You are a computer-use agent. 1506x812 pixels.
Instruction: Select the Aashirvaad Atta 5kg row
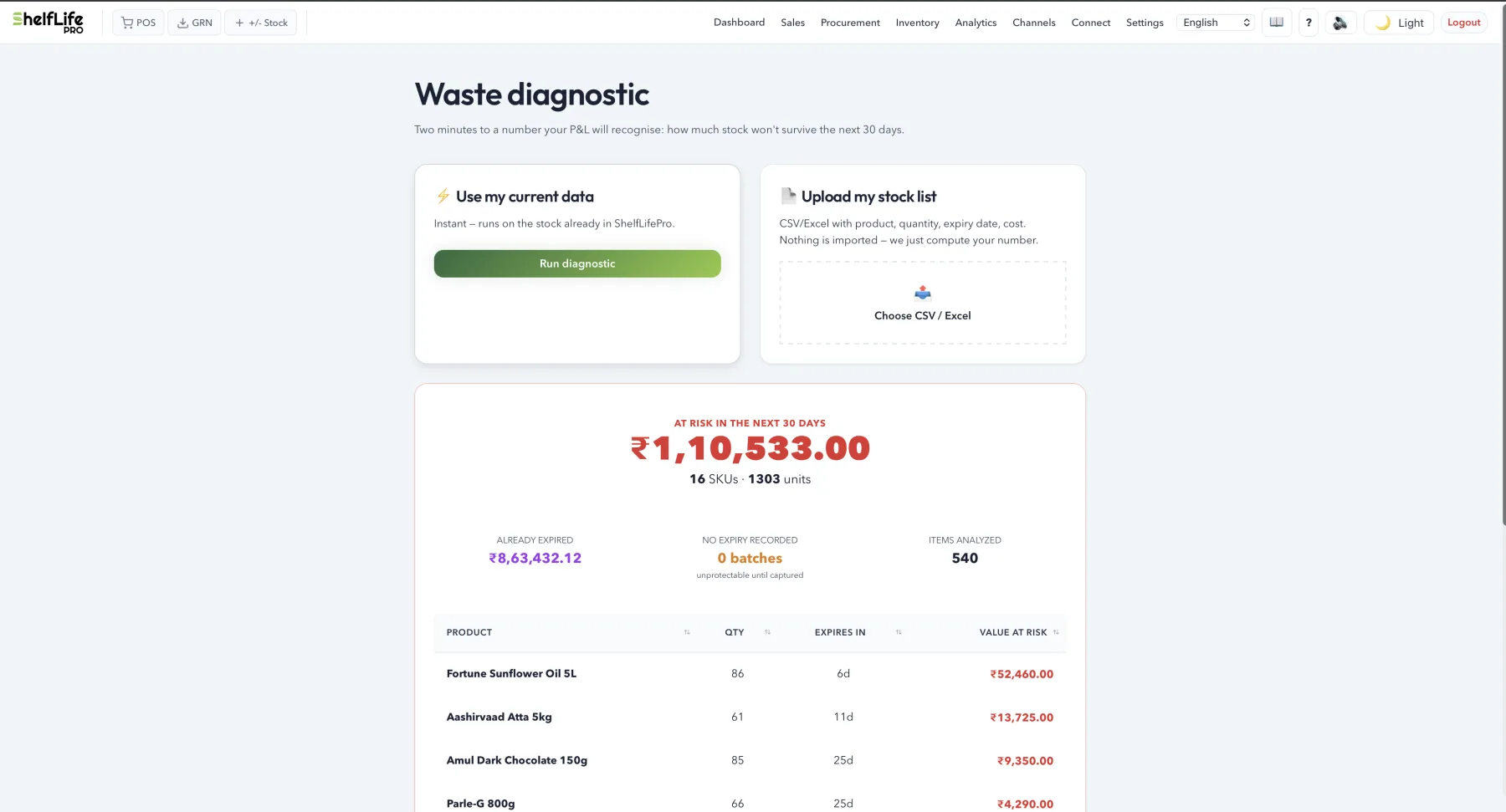(750, 718)
